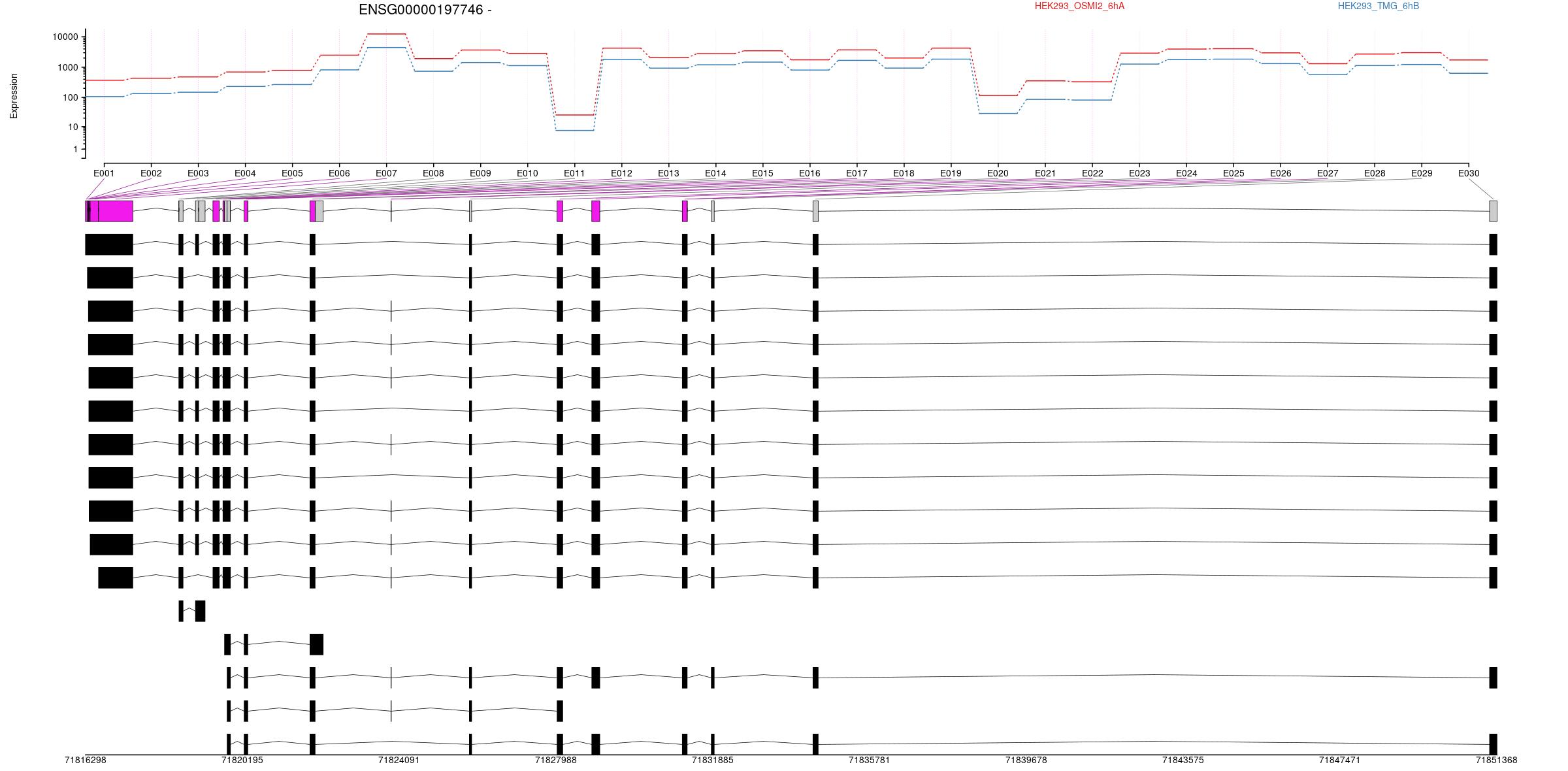Viewport: 1568px width, 771px height.
Task: Click the Expression axis title
Action: 14,95
